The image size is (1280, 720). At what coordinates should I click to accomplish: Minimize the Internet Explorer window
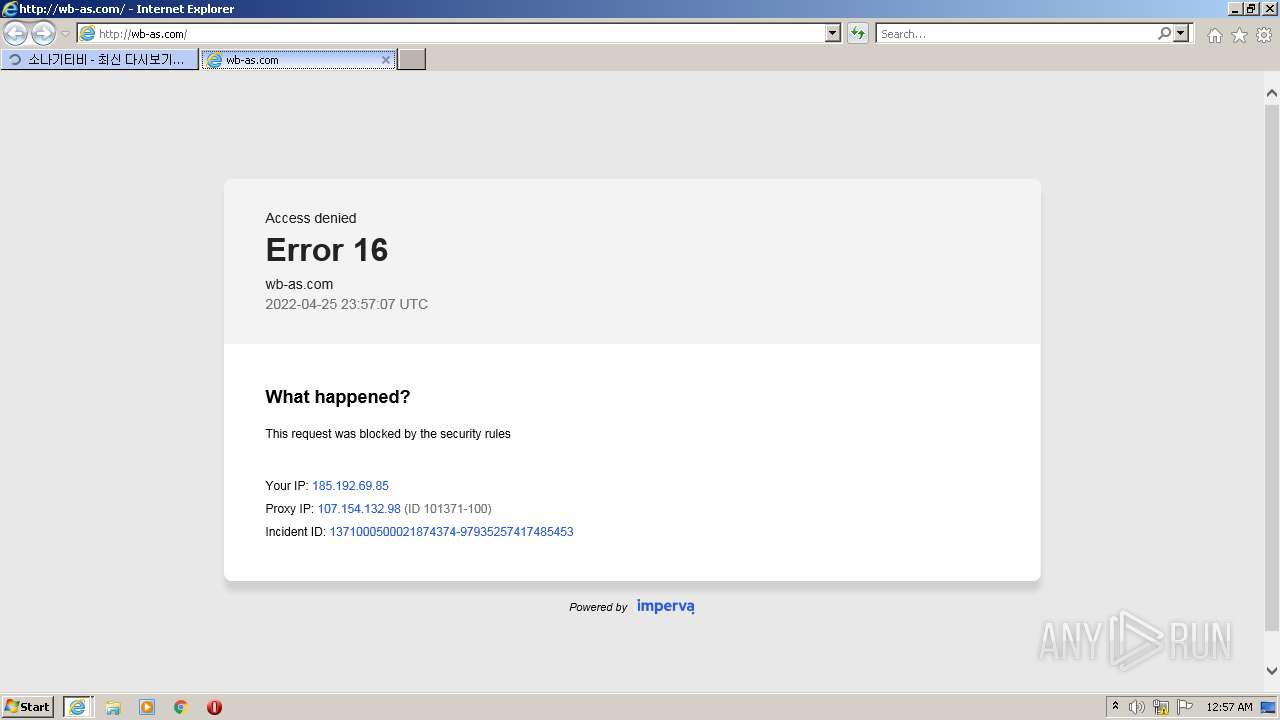click(x=1235, y=9)
